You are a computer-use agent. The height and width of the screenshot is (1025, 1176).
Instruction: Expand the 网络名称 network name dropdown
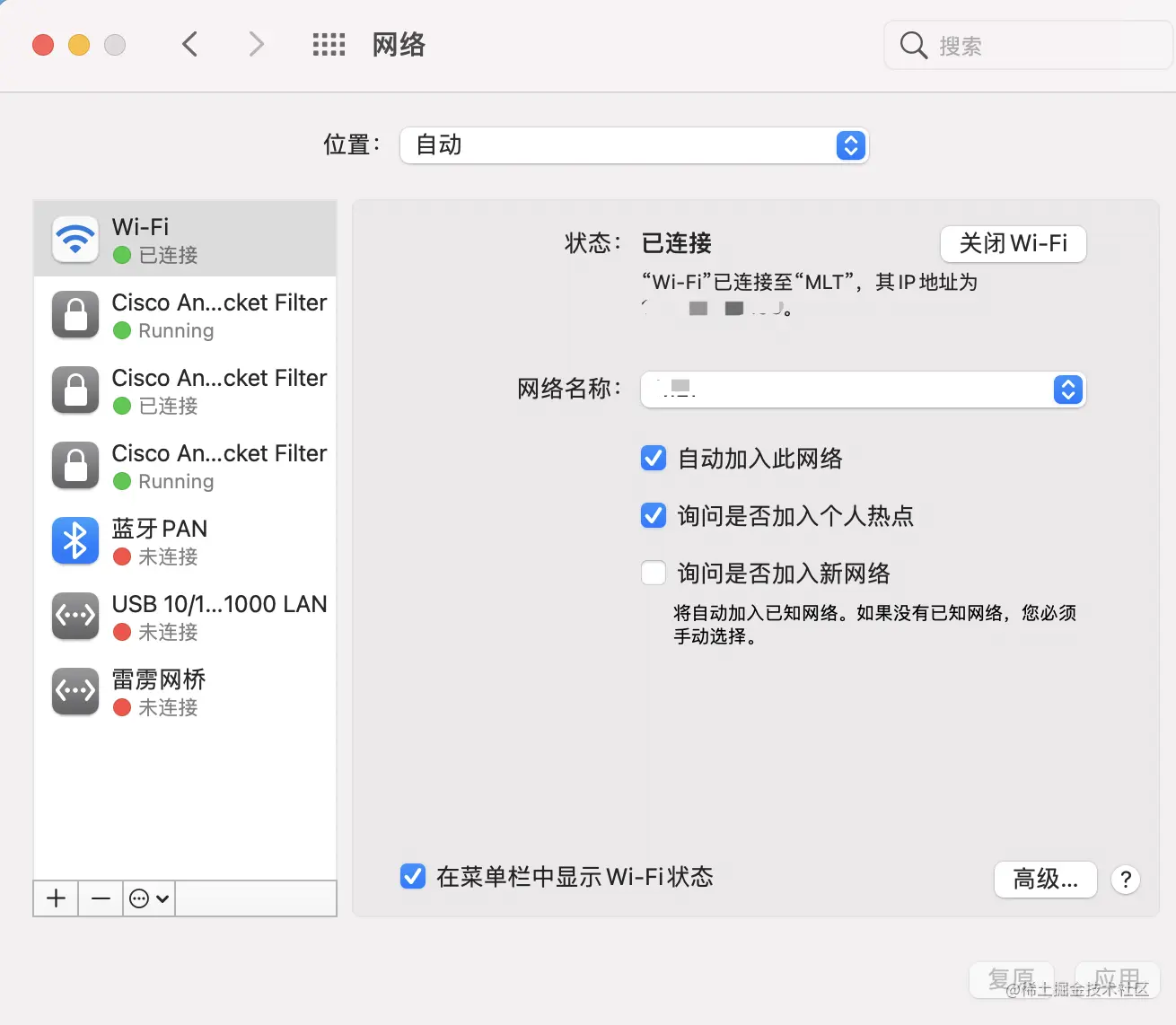(x=864, y=390)
